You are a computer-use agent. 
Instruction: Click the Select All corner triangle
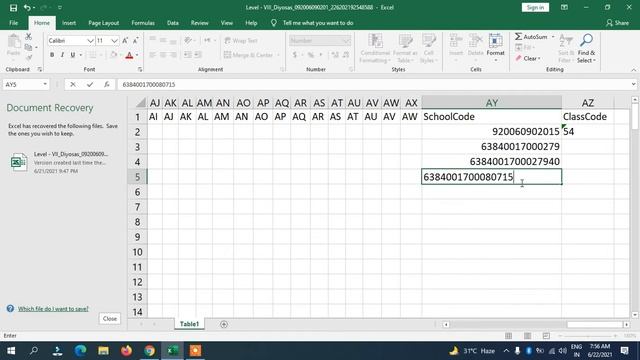coord(141,102)
